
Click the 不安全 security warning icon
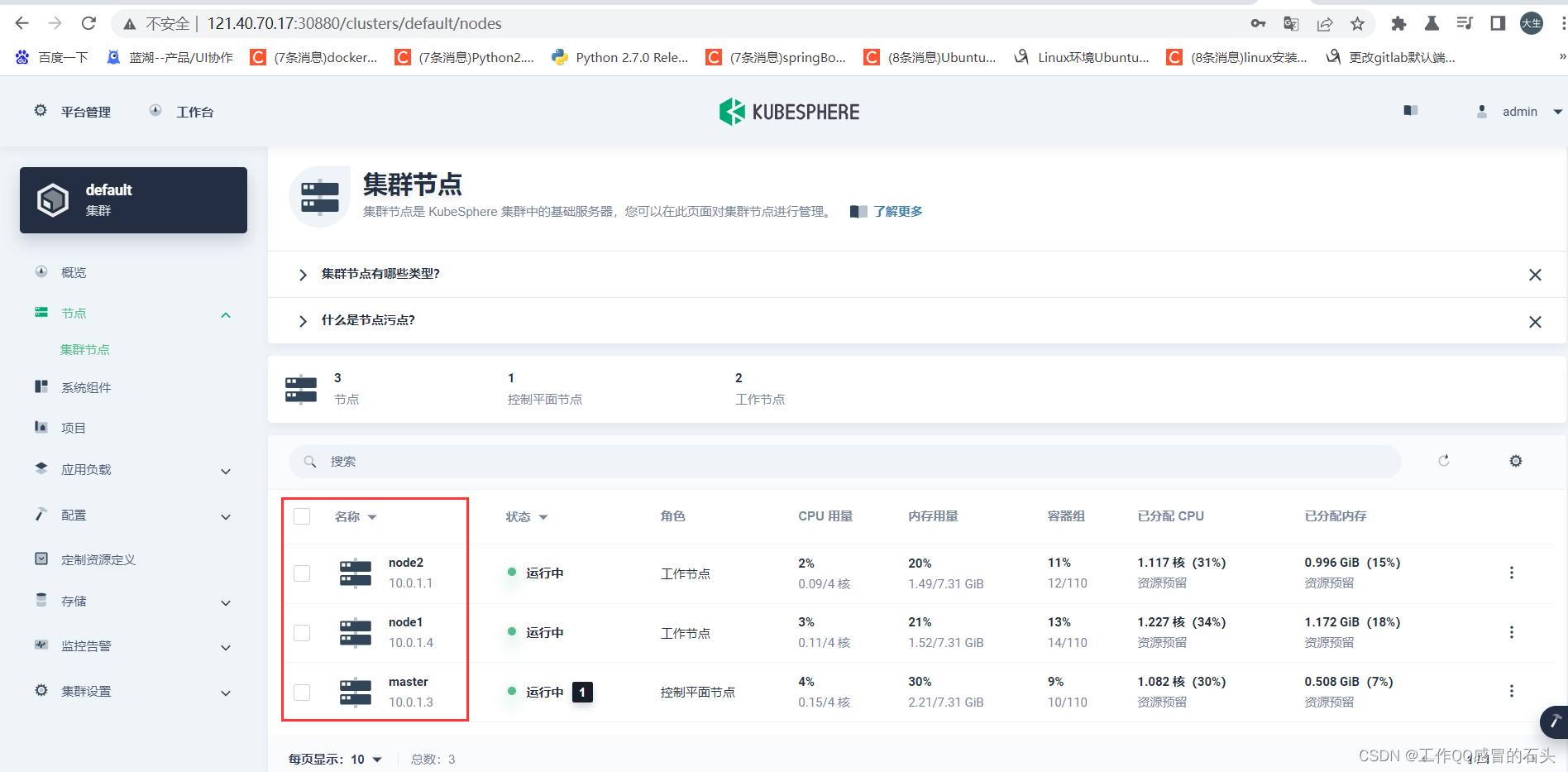coord(130,25)
